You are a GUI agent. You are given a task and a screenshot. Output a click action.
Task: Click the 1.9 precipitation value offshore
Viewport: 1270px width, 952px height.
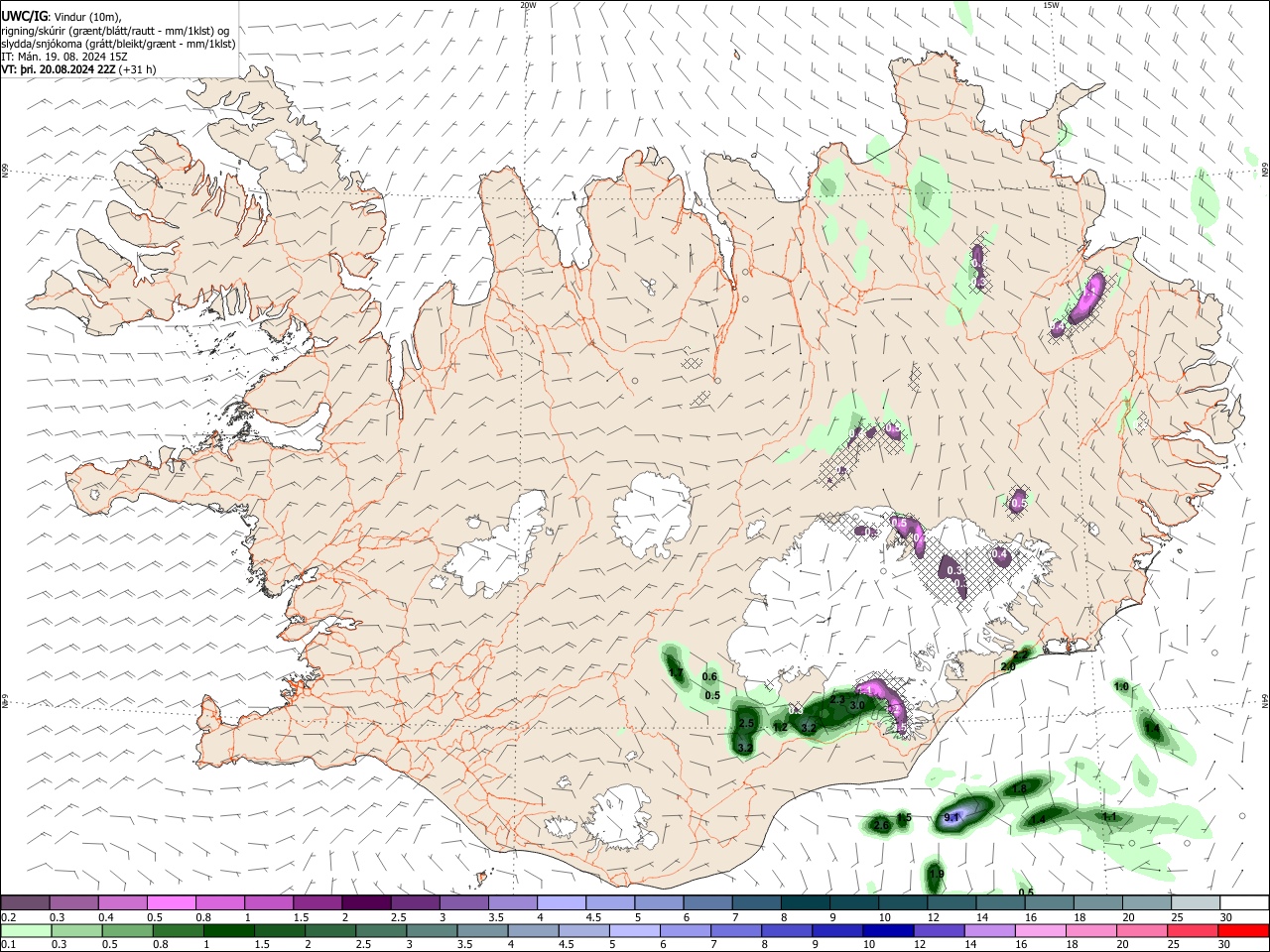(936, 874)
